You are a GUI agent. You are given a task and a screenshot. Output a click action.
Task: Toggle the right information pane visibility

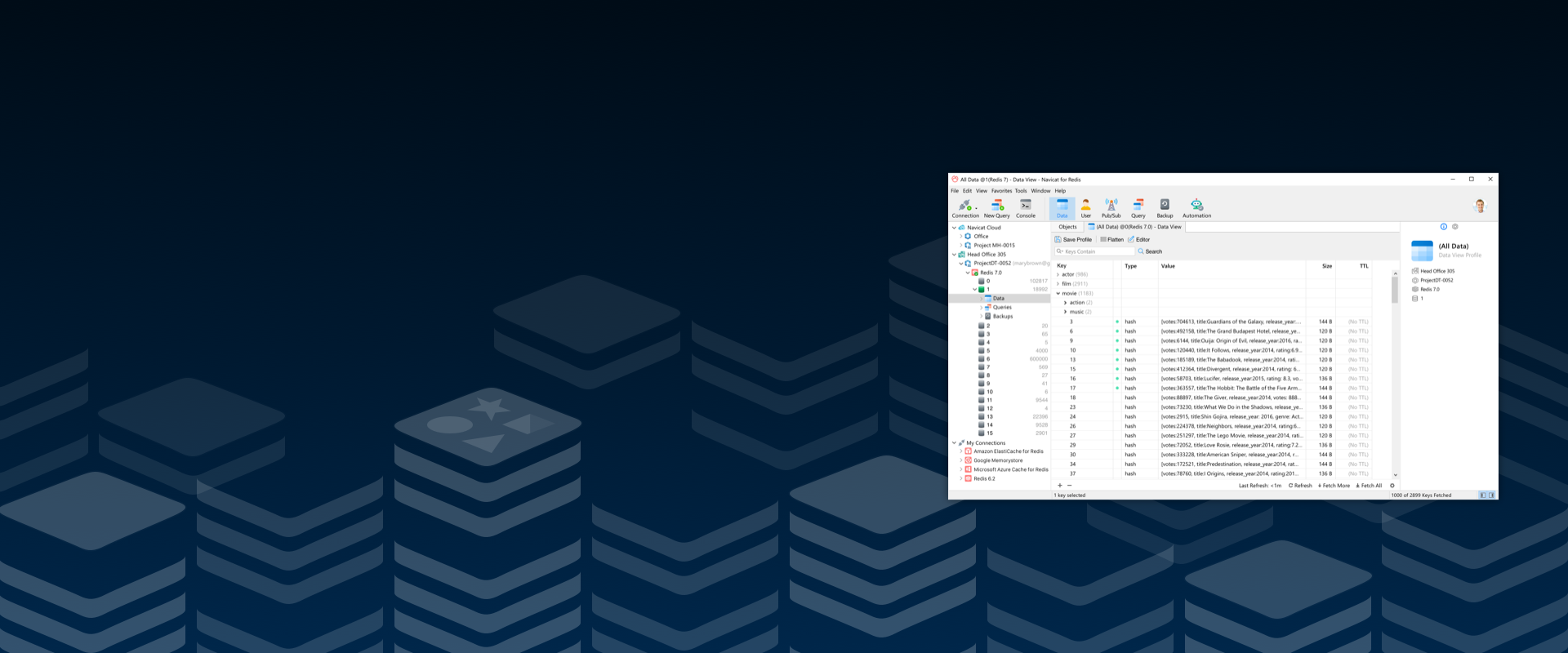point(1491,495)
